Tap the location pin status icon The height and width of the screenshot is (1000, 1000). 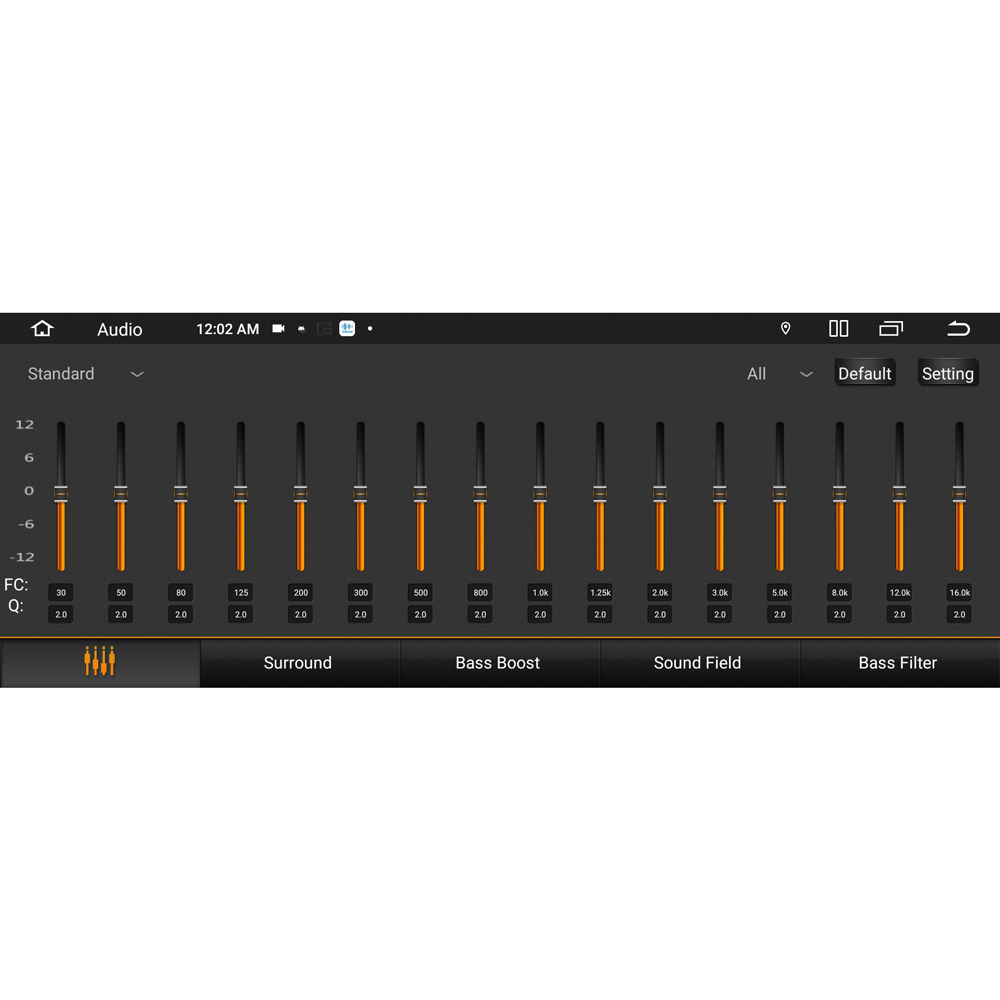coord(785,329)
